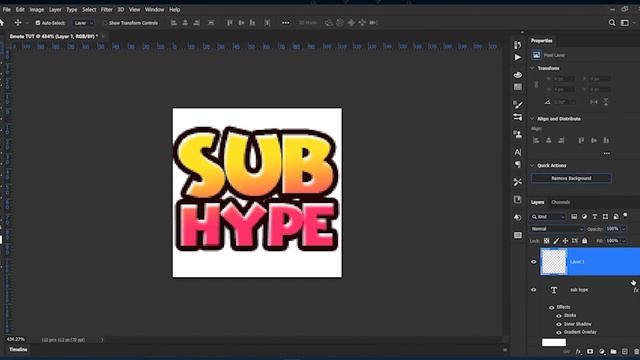Click more align options ellipsis in Properties
This screenshot has height=360, width=640.
[607, 154]
